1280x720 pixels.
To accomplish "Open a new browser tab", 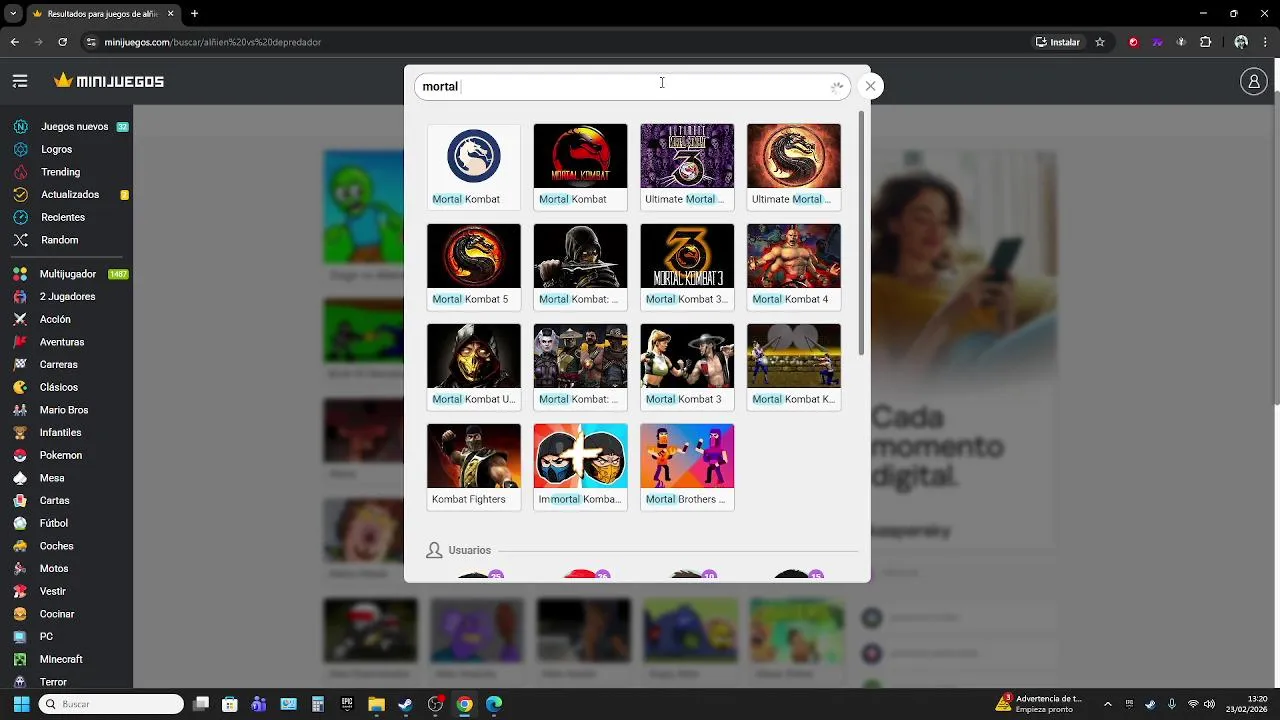I will tap(194, 14).
